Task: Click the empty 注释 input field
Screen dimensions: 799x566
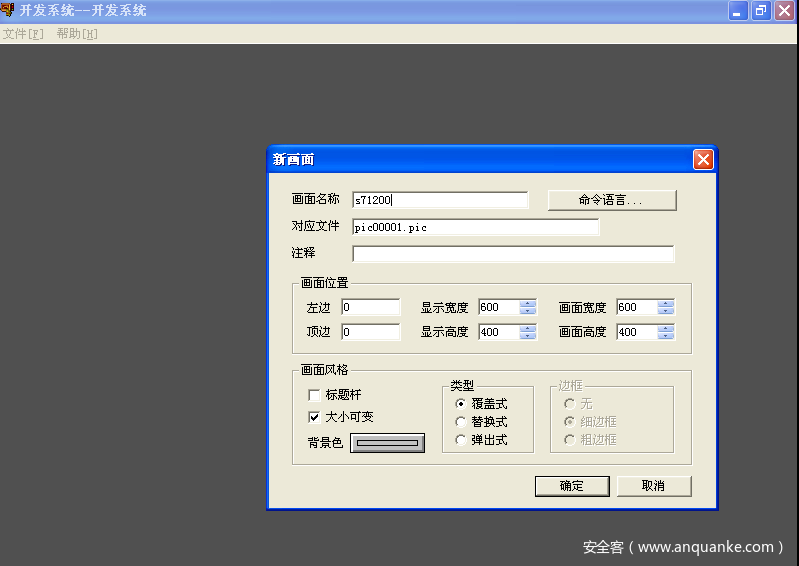Action: click(x=513, y=254)
